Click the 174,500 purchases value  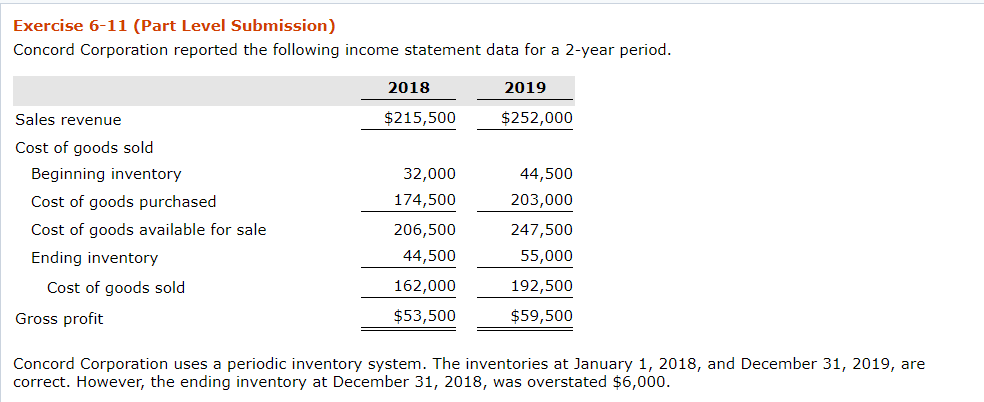[x=425, y=200]
